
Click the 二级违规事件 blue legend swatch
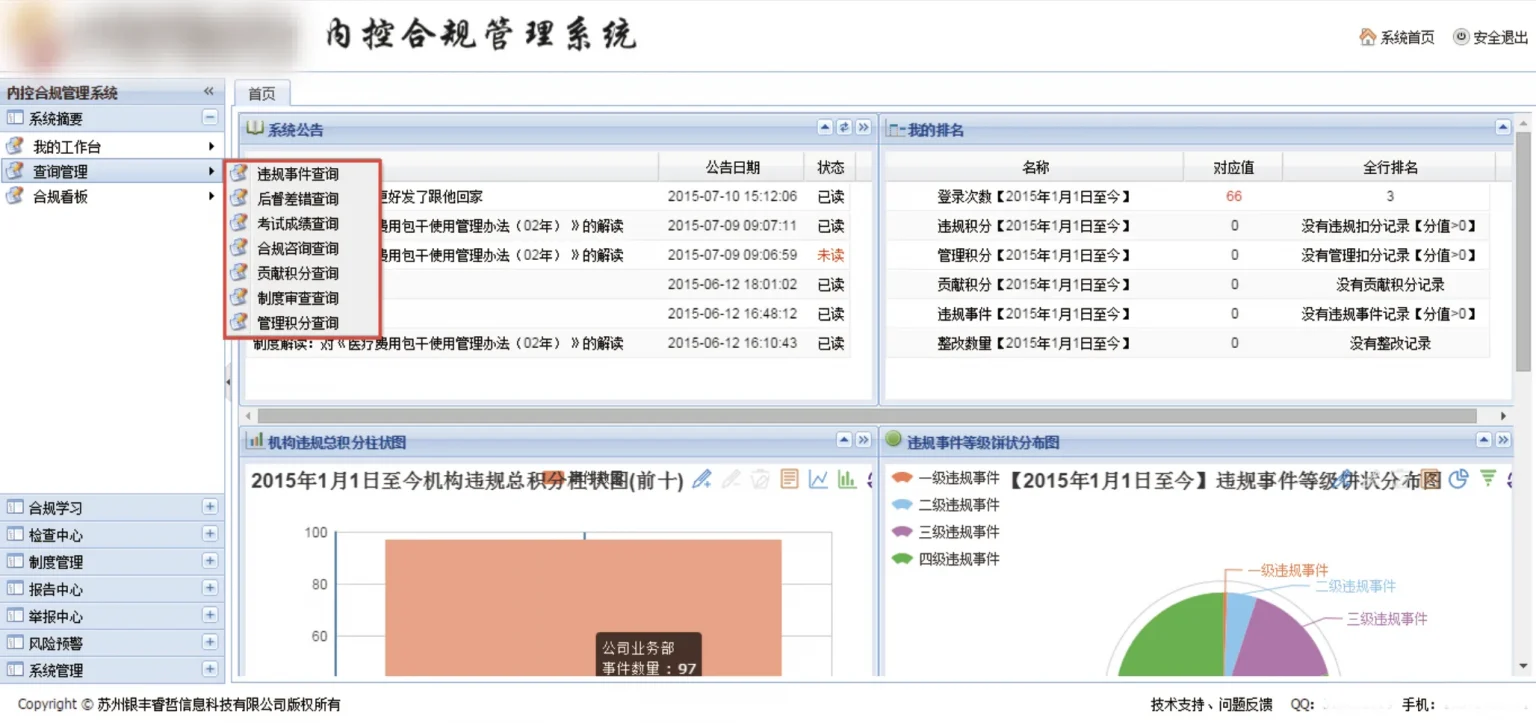pyautogui.click(x=902, y=505)
